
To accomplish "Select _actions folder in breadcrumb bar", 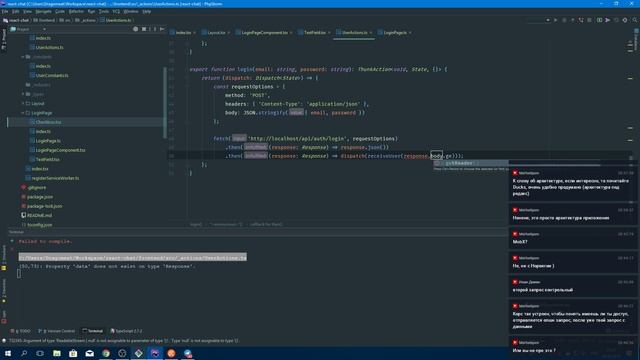I will click(86, 20).
